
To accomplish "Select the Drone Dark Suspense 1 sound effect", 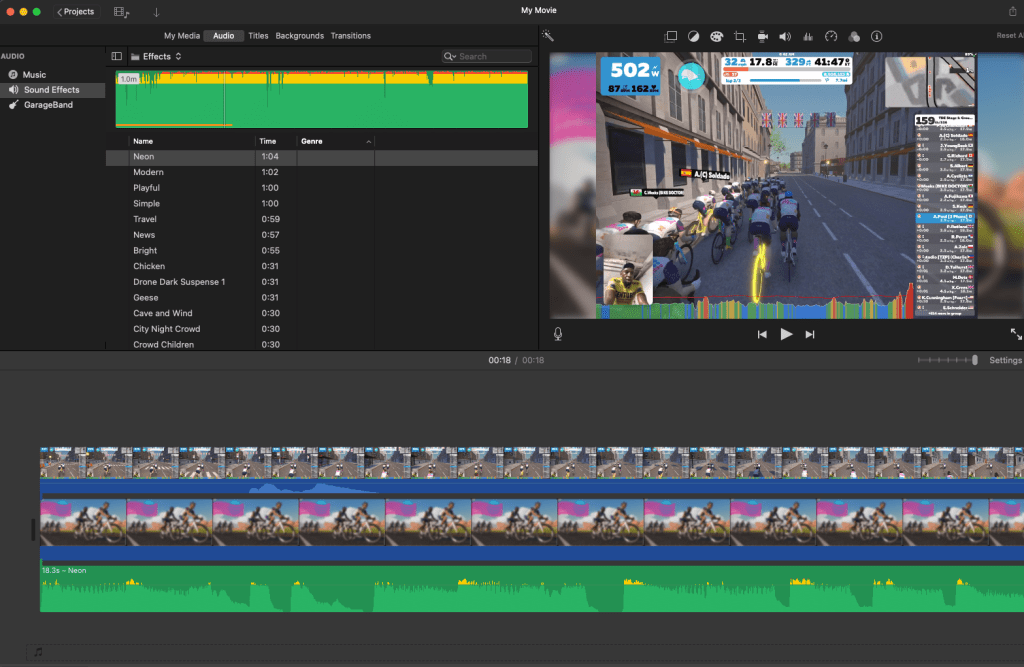I will (179, 282).
